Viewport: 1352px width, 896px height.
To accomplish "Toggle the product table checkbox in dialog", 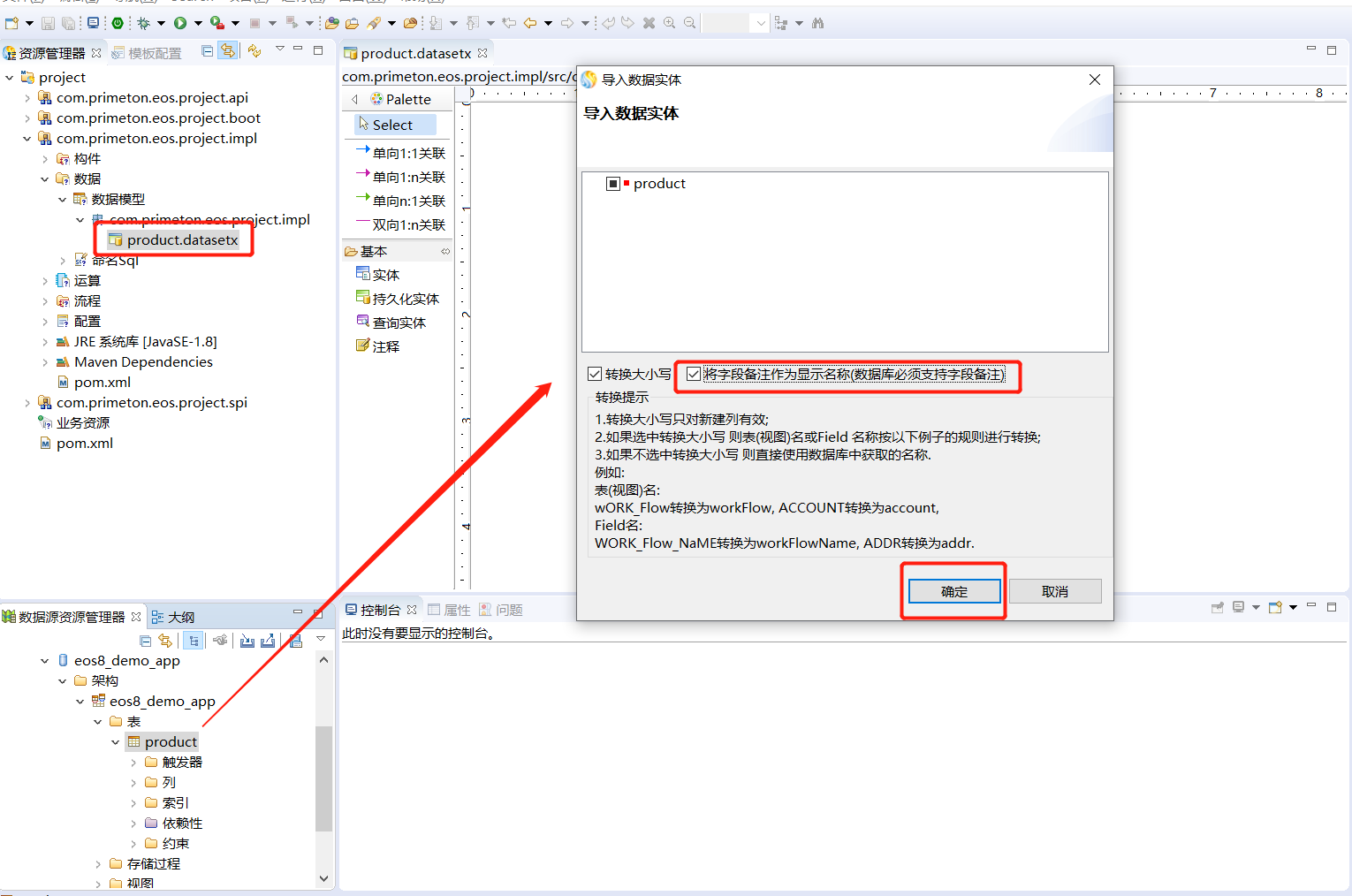I will coord(613,184).
